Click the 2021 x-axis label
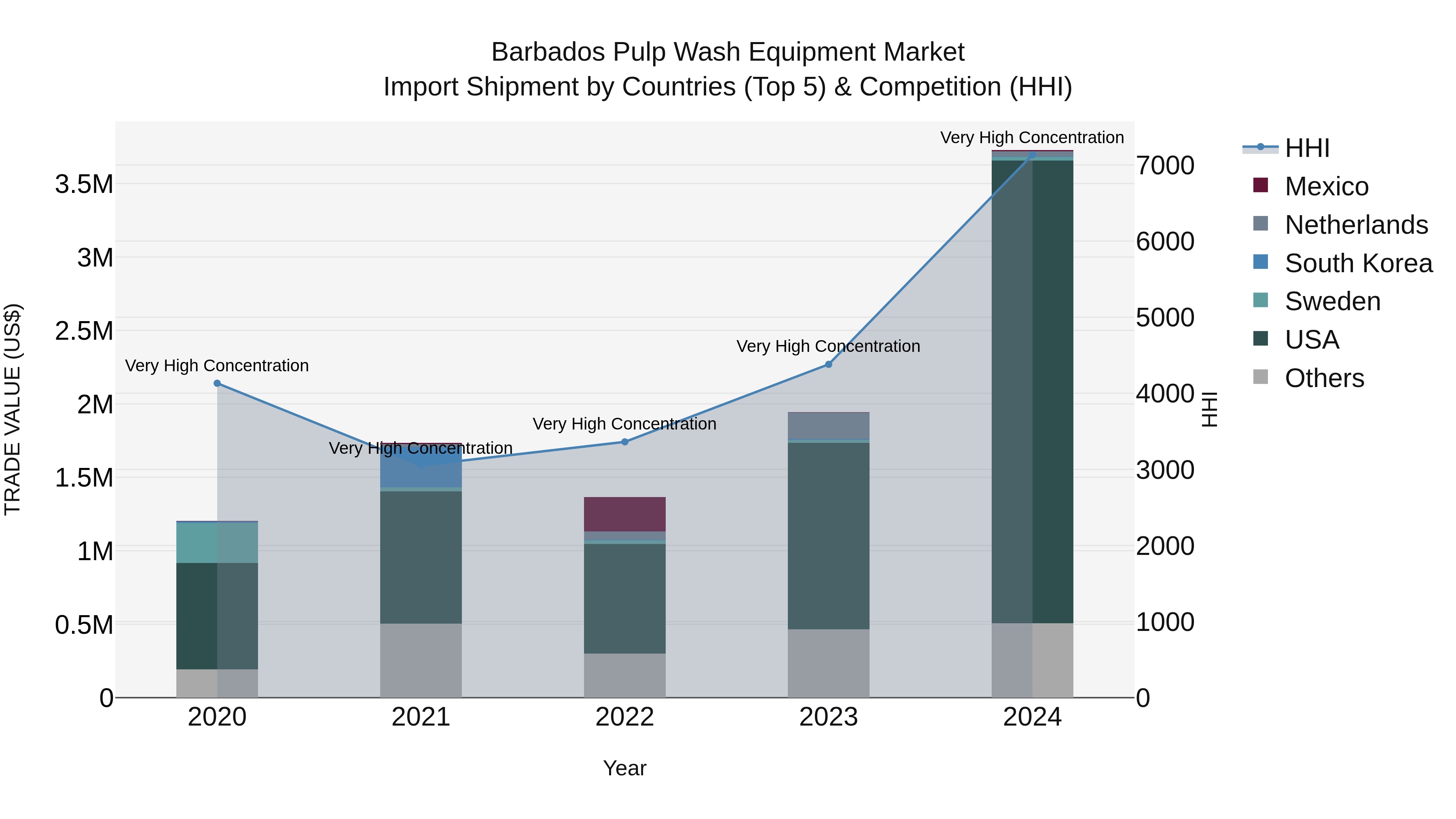 click(x=421, y=717)
